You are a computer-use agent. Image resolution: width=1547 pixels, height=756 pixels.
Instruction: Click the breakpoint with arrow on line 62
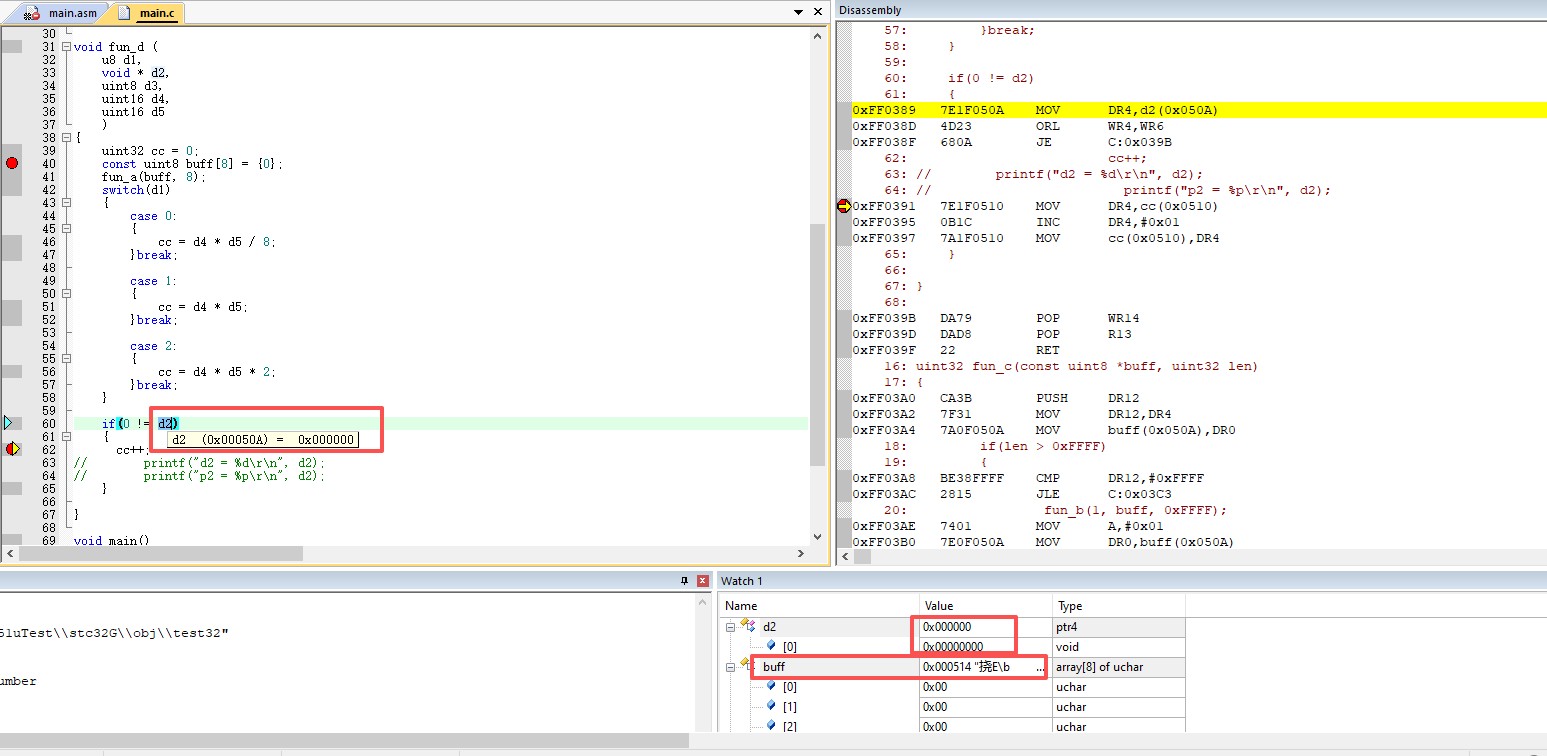pos(12,449)
